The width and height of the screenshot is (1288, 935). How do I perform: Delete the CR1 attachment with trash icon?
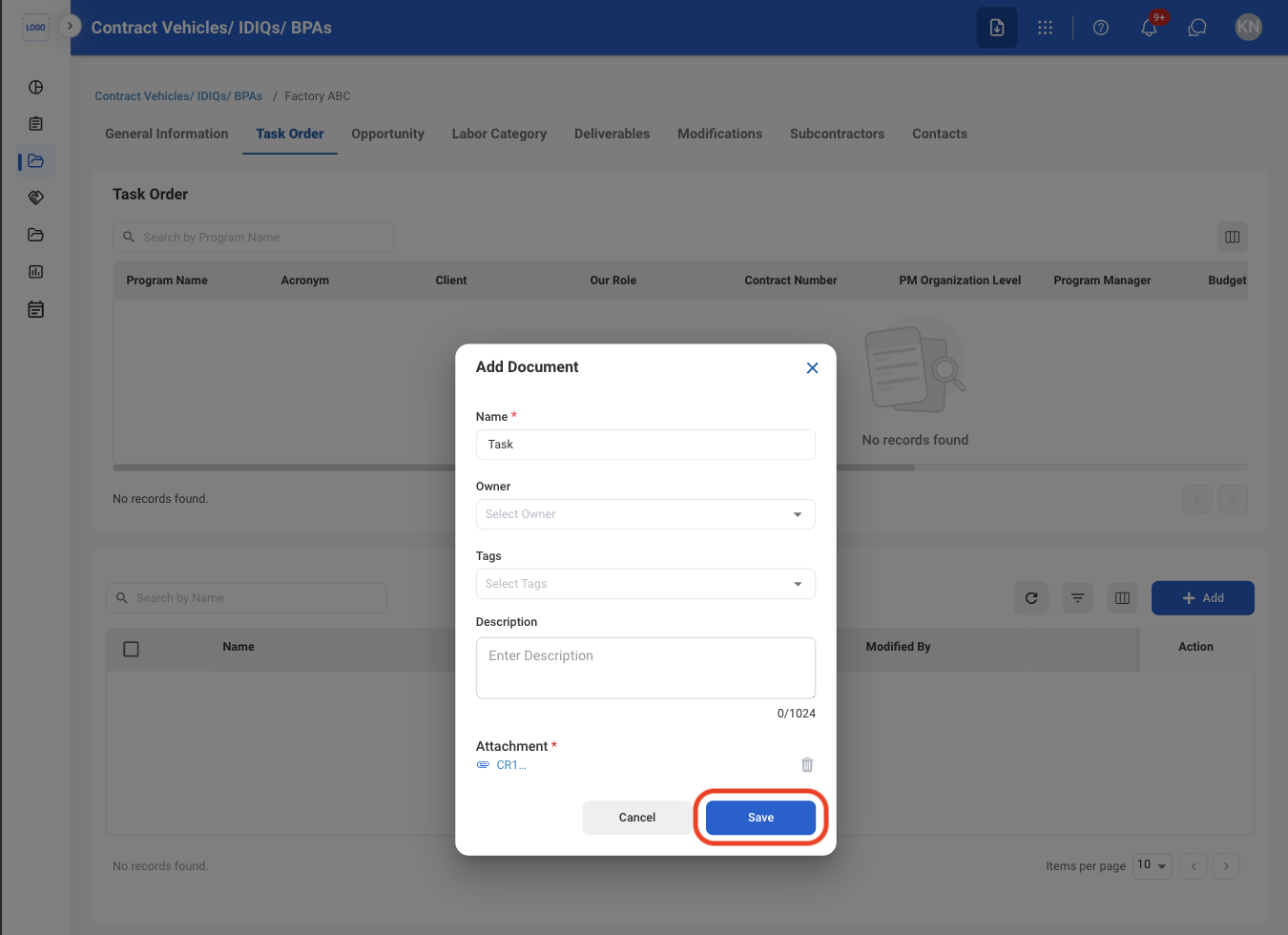click(807, 764)
